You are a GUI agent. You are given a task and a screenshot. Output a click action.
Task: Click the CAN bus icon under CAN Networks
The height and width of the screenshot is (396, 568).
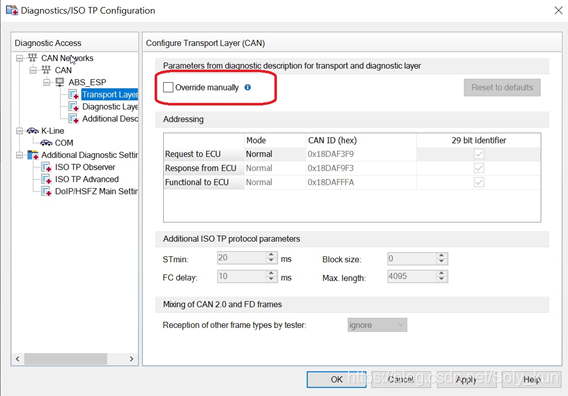46,70
